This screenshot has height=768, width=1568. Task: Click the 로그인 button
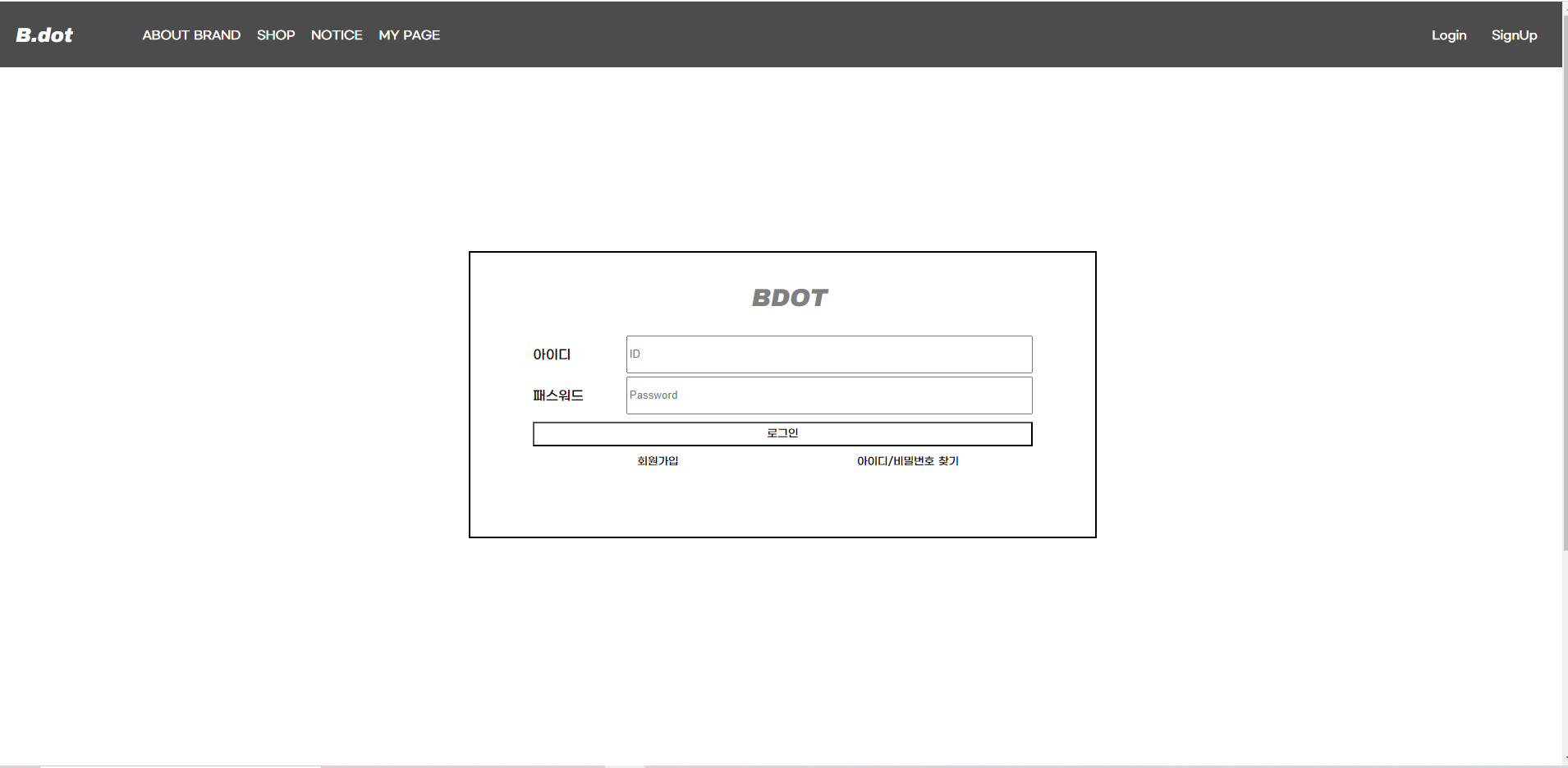pos(782,434)
